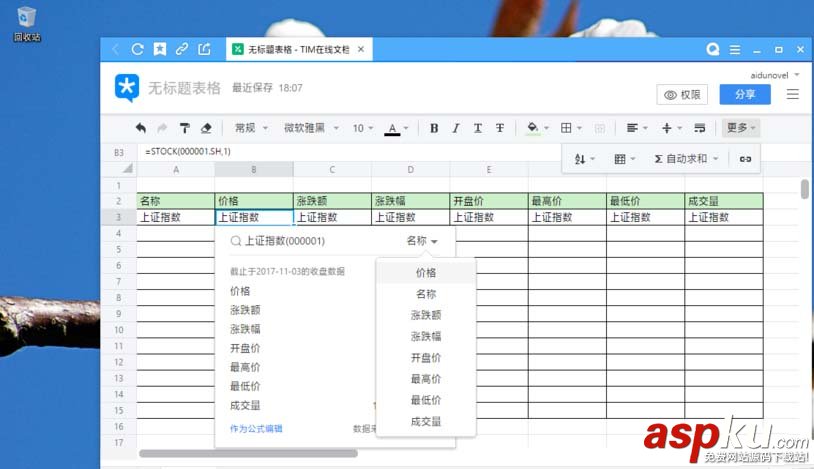Screen dimensions: 814x469
Task: Choose 开盘价 in the dropdown menu
Action: (x=426, y=358)
